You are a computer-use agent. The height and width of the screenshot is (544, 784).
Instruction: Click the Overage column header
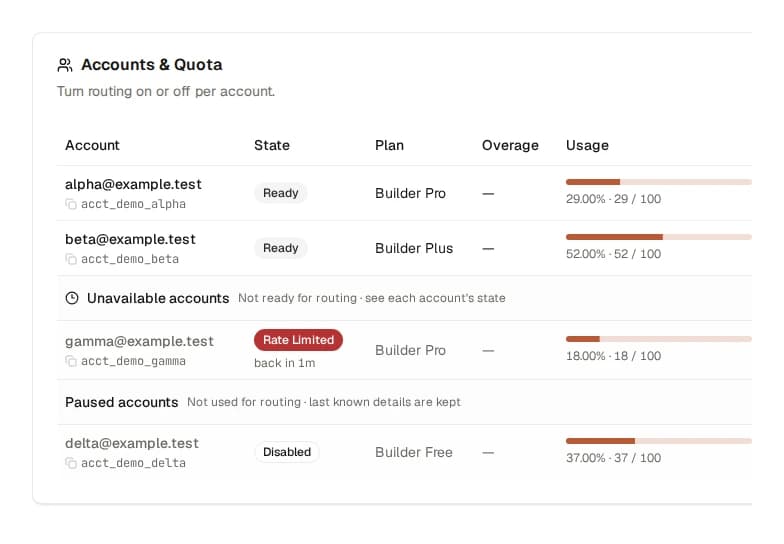(510, 146)
